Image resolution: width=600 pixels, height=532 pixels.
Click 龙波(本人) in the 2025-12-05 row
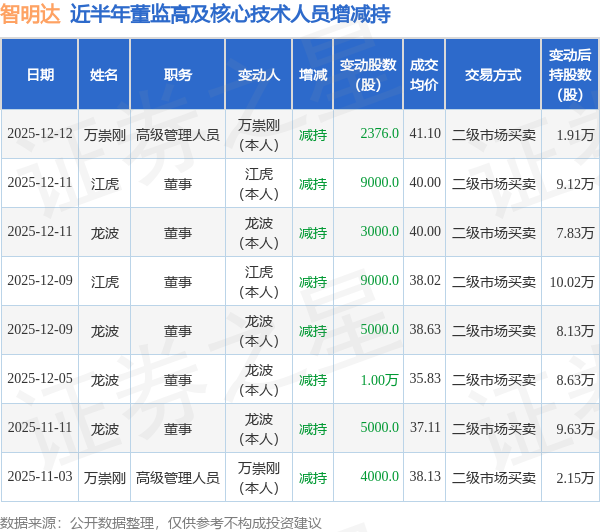pyautogui.click(x=259, y=380)
